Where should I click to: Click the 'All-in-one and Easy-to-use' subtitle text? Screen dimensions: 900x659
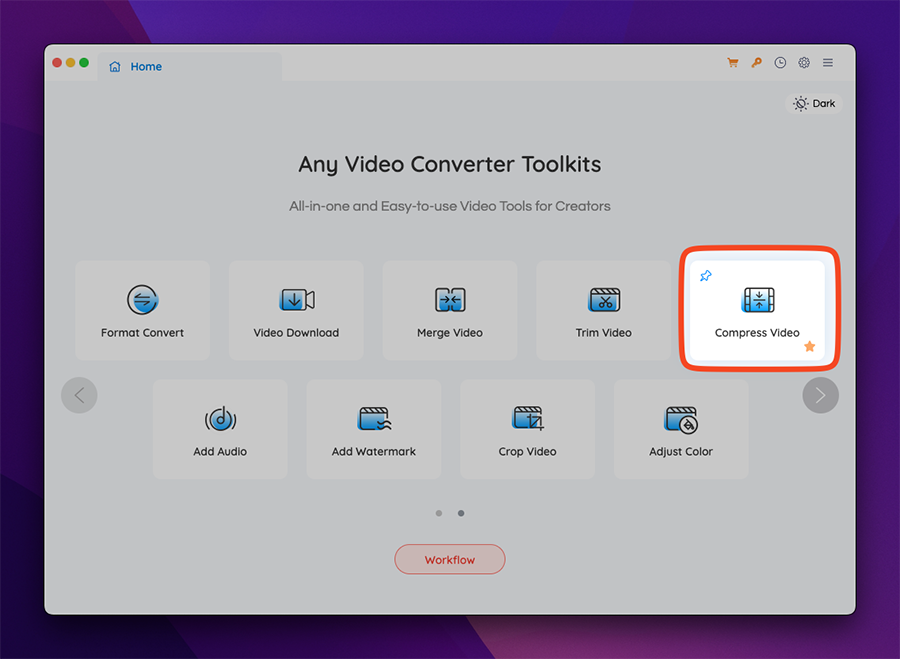[x=450, y=206]
